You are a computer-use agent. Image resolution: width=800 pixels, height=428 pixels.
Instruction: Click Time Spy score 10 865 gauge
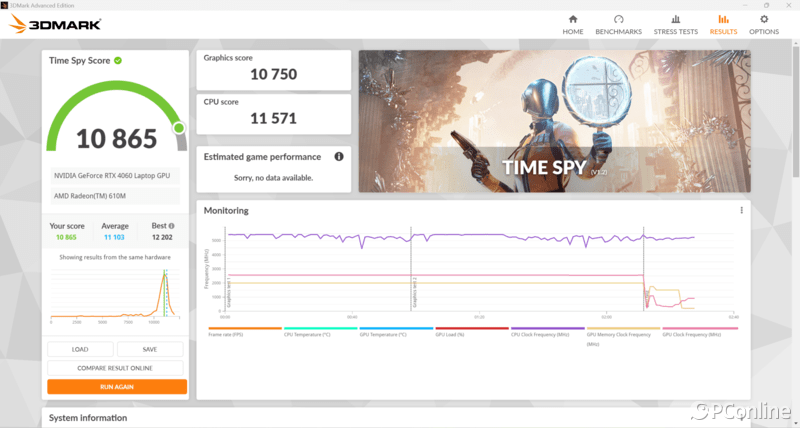pos(117,117)
